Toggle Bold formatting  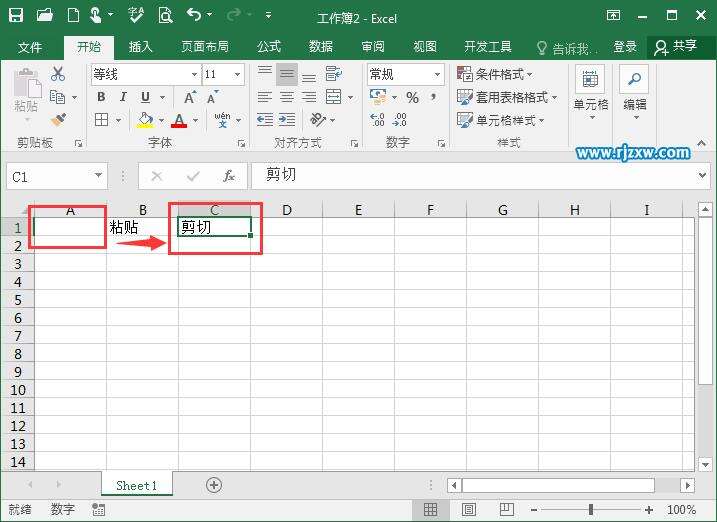coord(101,97)
